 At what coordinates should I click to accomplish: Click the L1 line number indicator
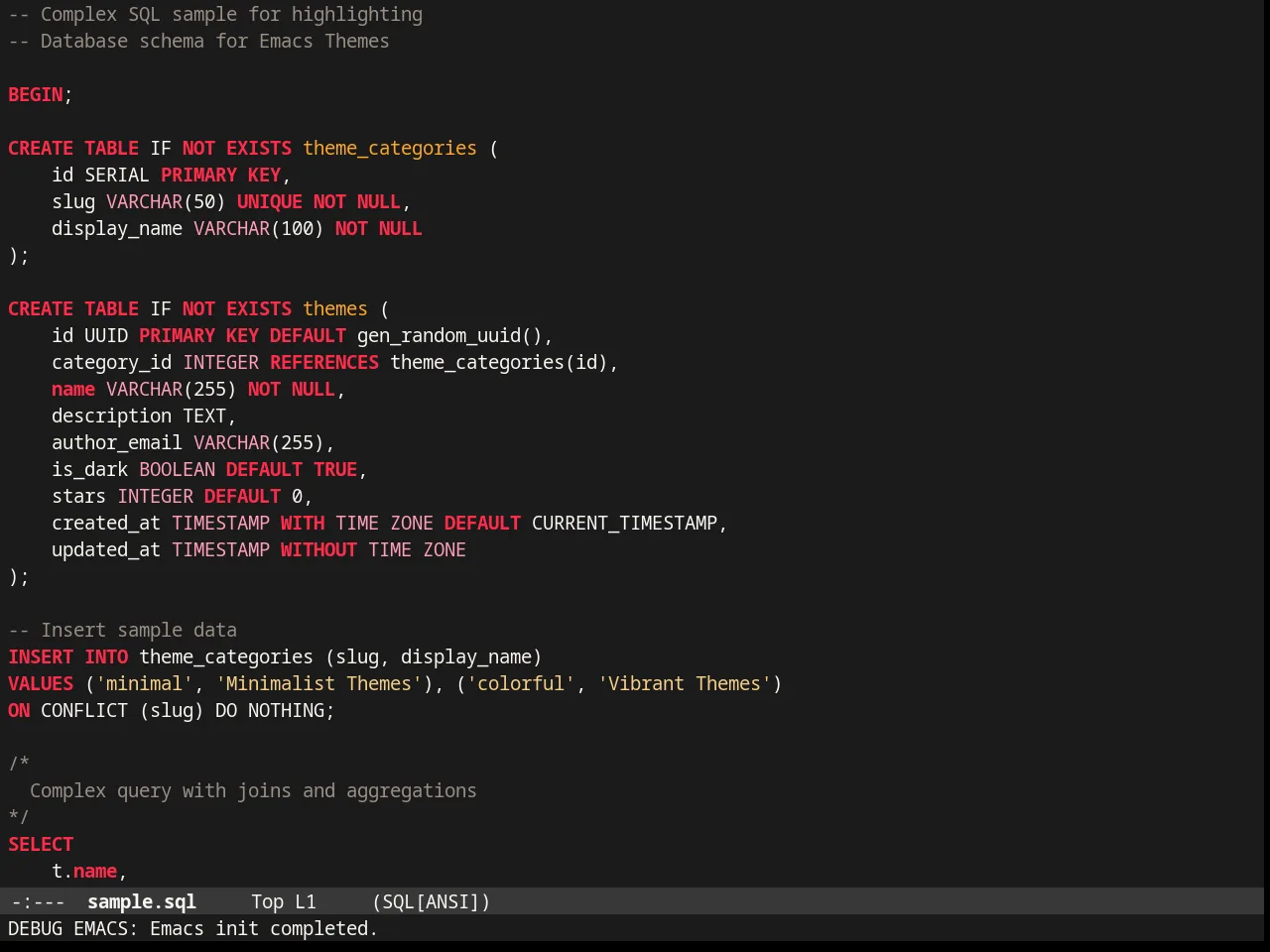(x=306, y=901)
